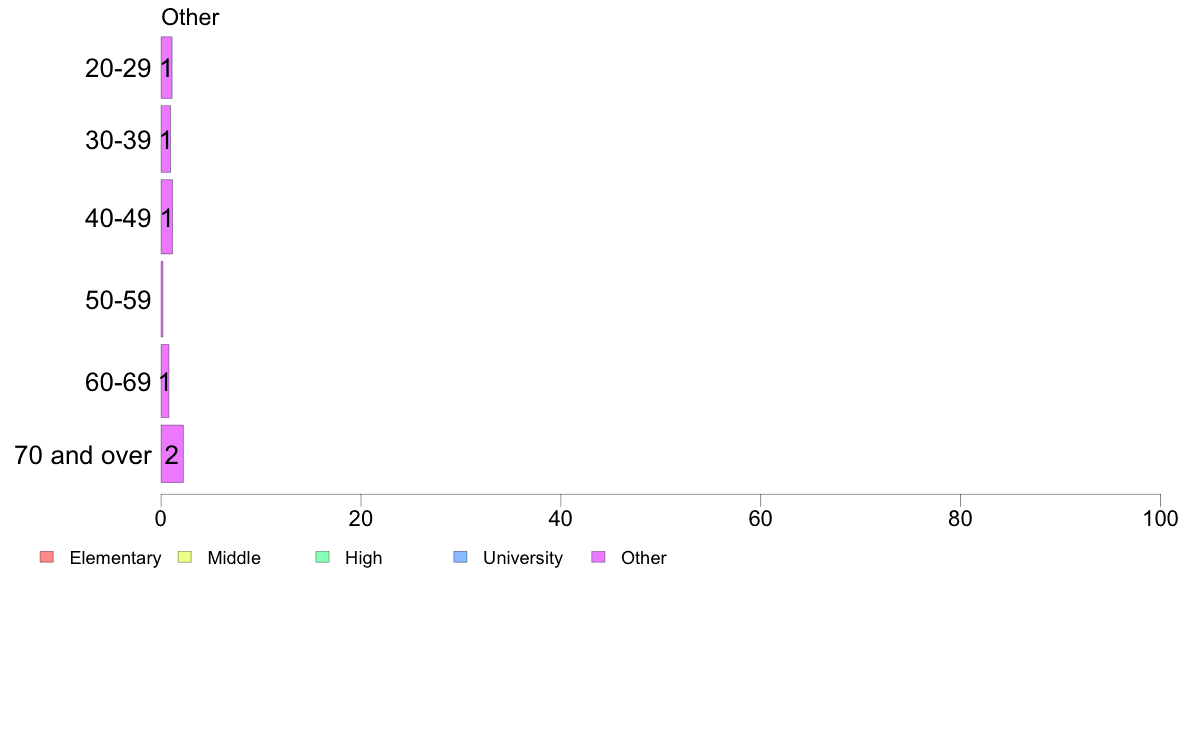The height and width of the screenshot is (736, 1188).
Task: Click the Elementary legend color swatch
Action: tap(47, 557)
